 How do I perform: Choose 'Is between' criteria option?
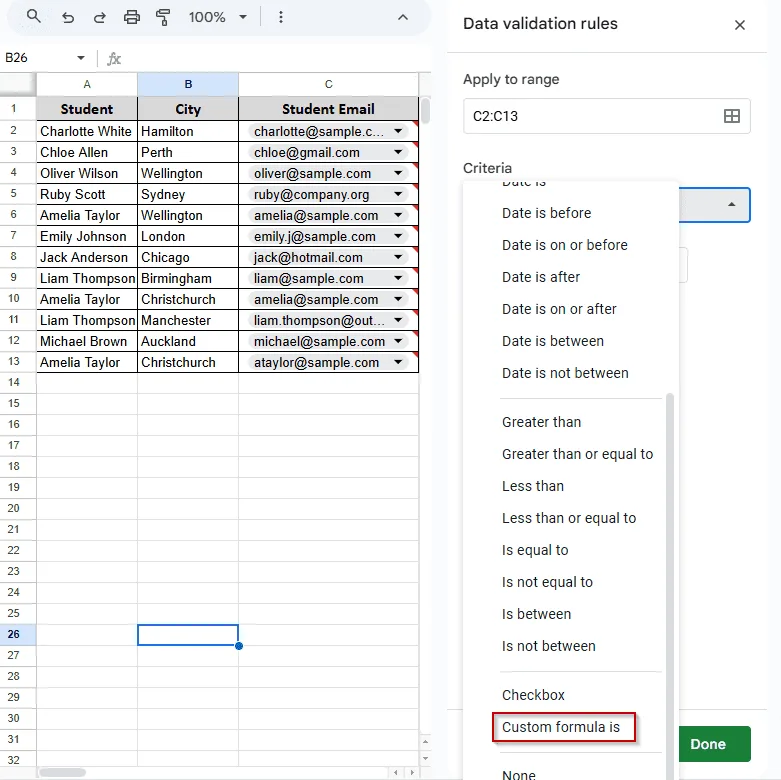tap(536, 614)
